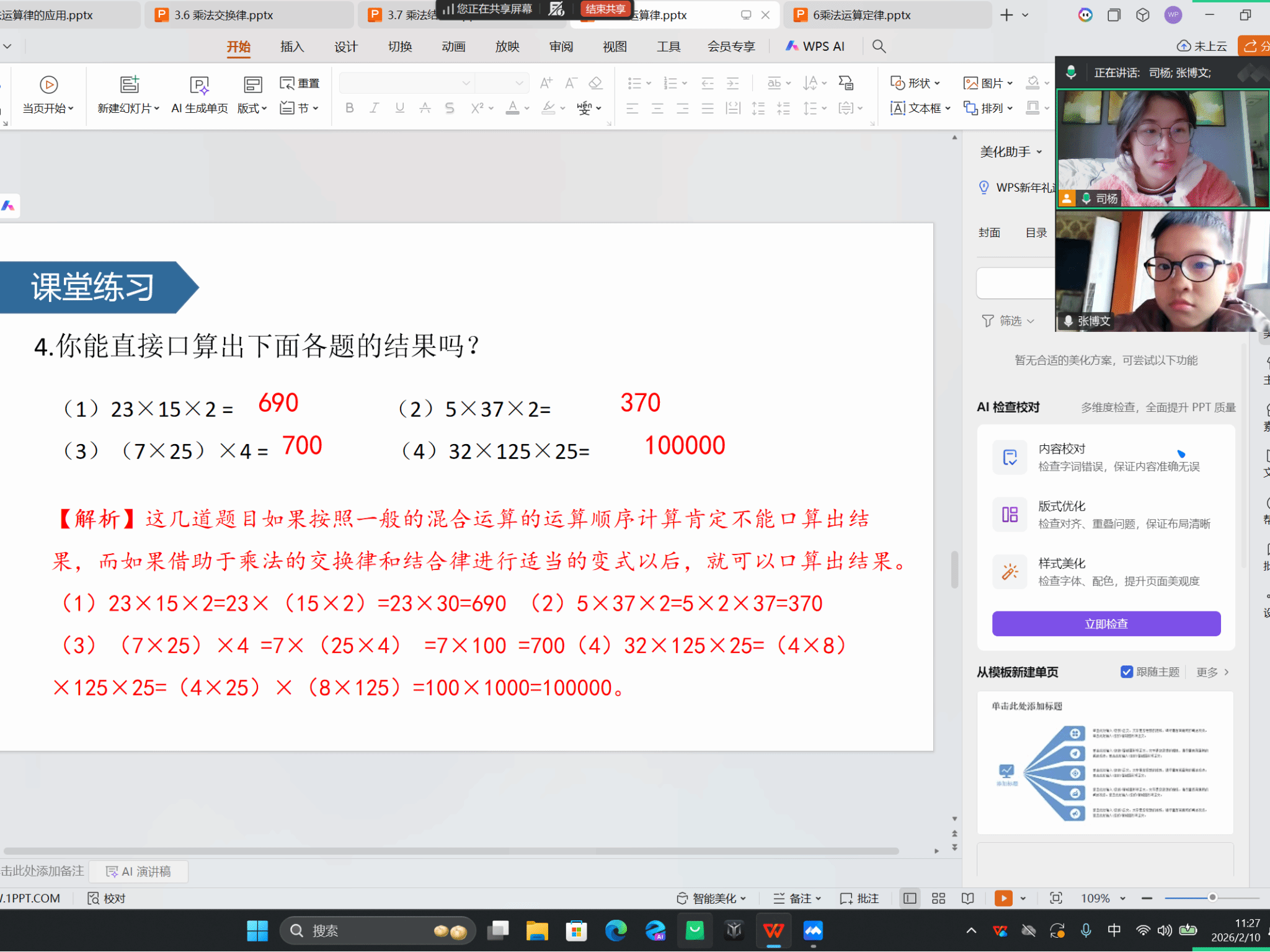This screenshot has height=952, width=1270.
Task: Toggle left text alignment
Action: [x=632, y=109]
